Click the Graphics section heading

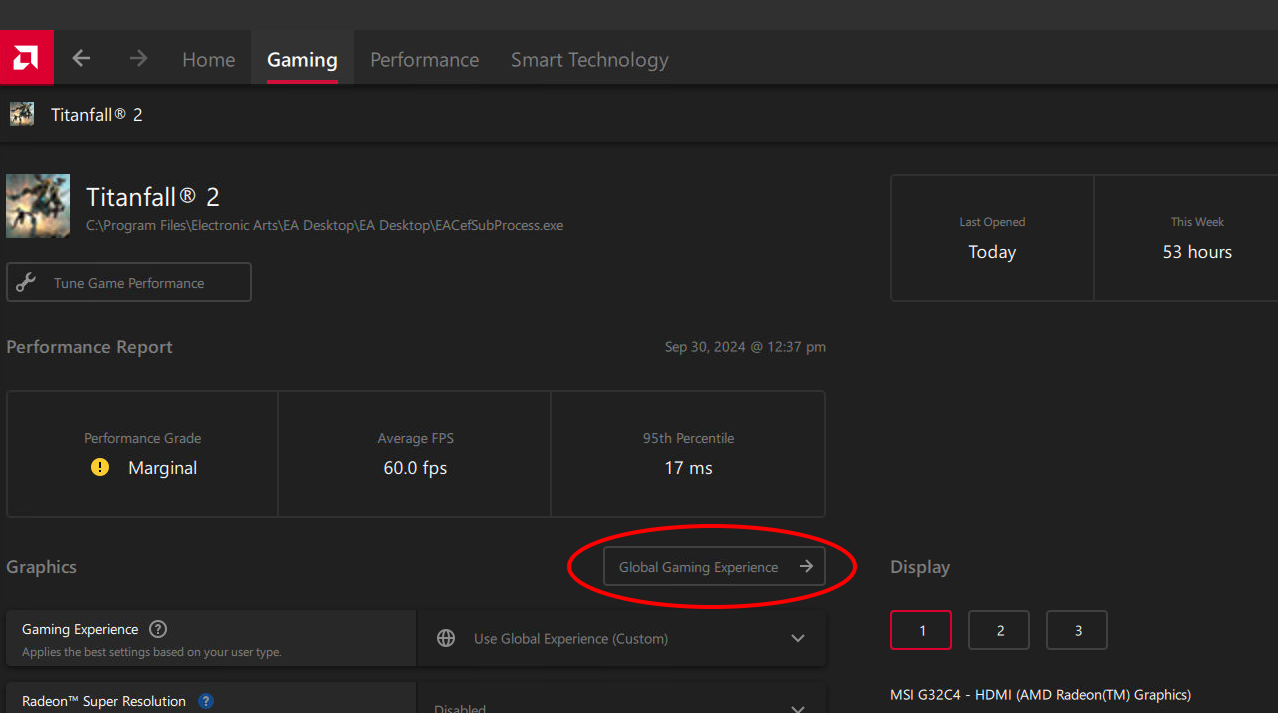[x=42, y=567]
